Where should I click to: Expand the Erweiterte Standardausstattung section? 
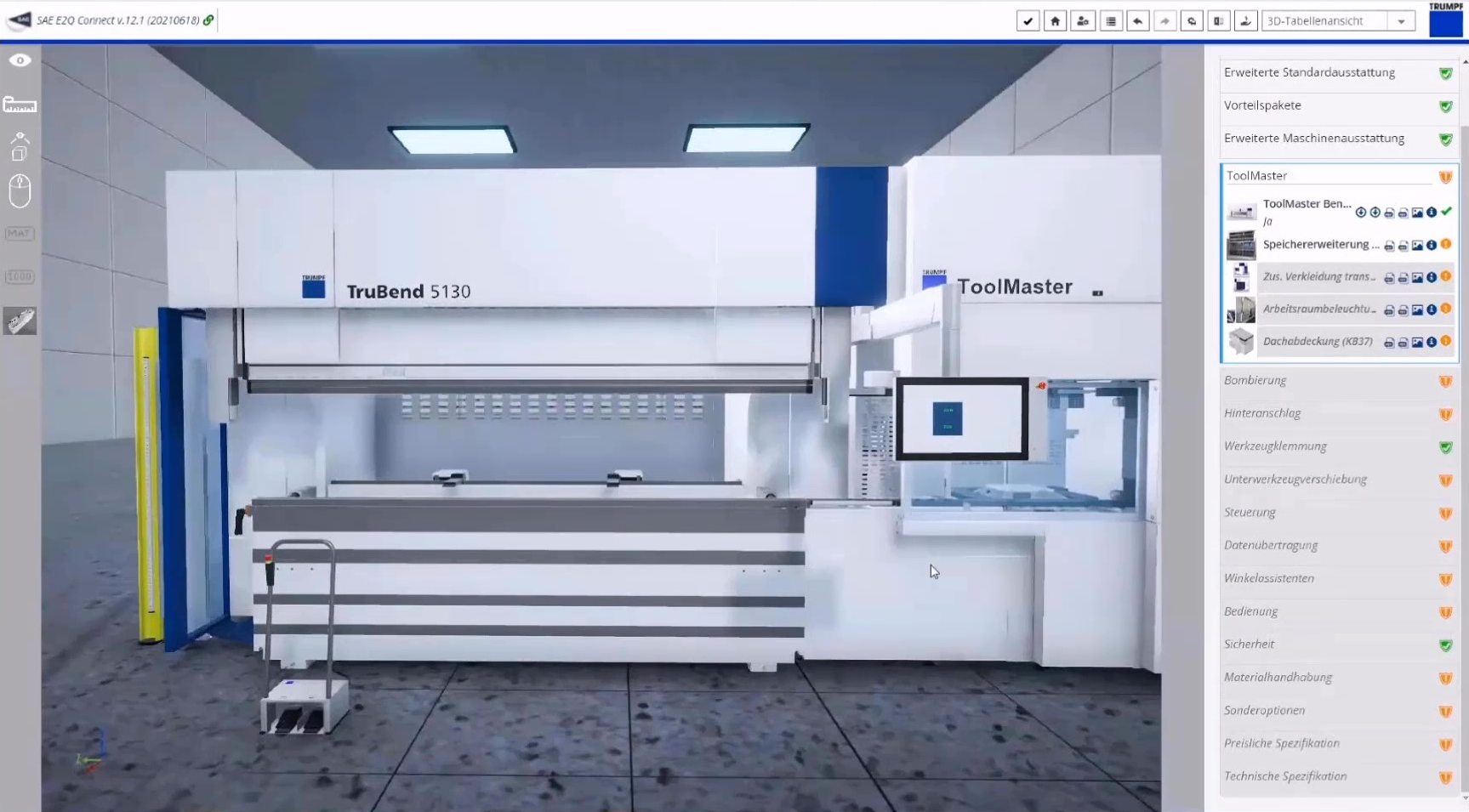[1339, 73]
